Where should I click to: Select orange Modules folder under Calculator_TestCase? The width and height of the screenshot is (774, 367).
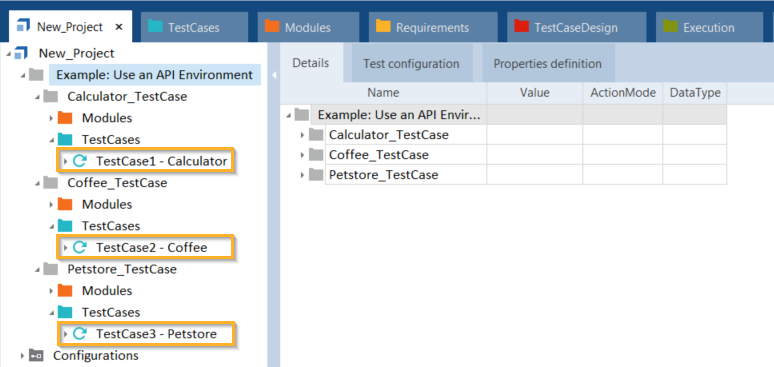point(65,118)
